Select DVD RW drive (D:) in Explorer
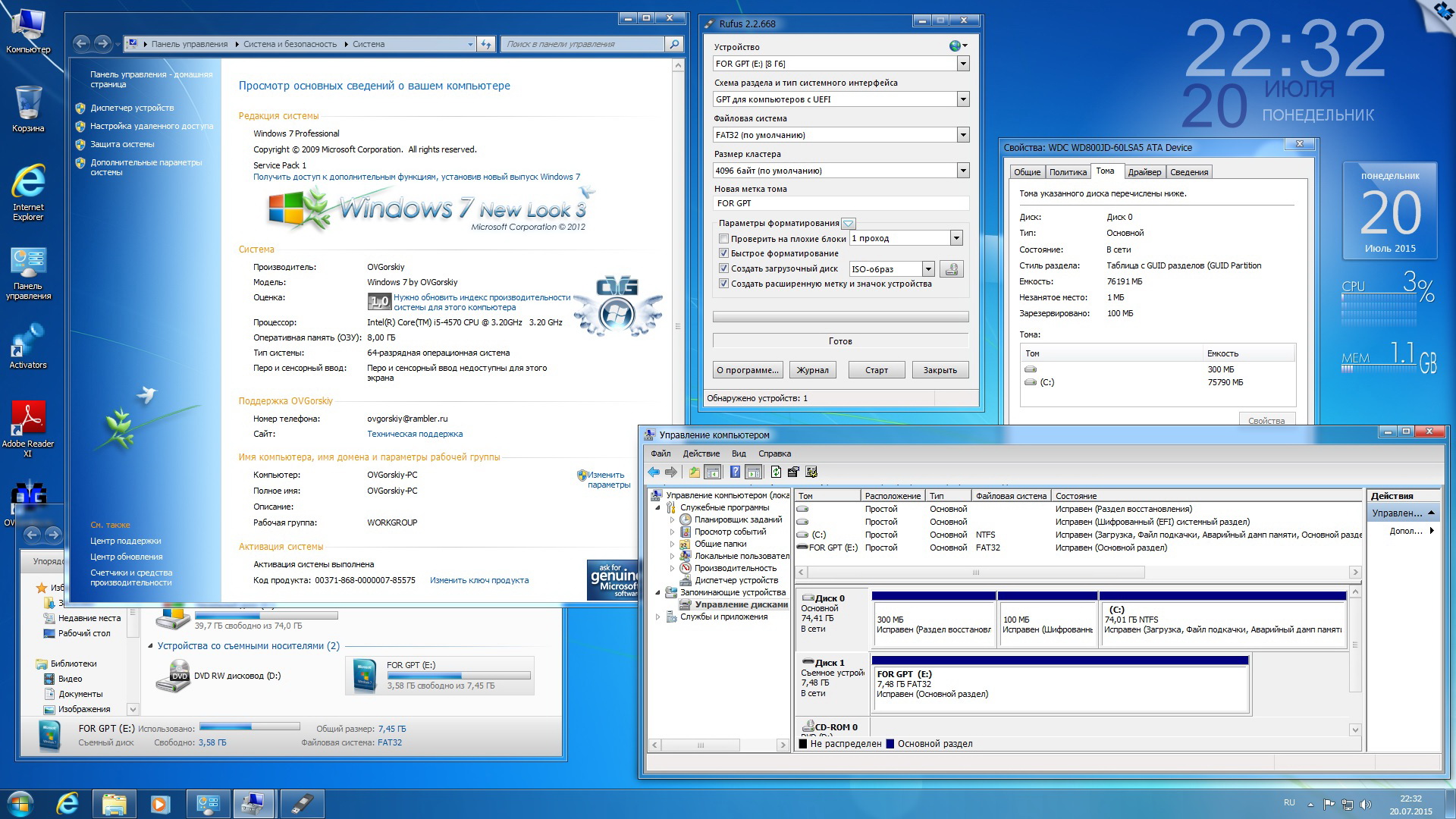 pyautogui.click(x=220, y=676)
